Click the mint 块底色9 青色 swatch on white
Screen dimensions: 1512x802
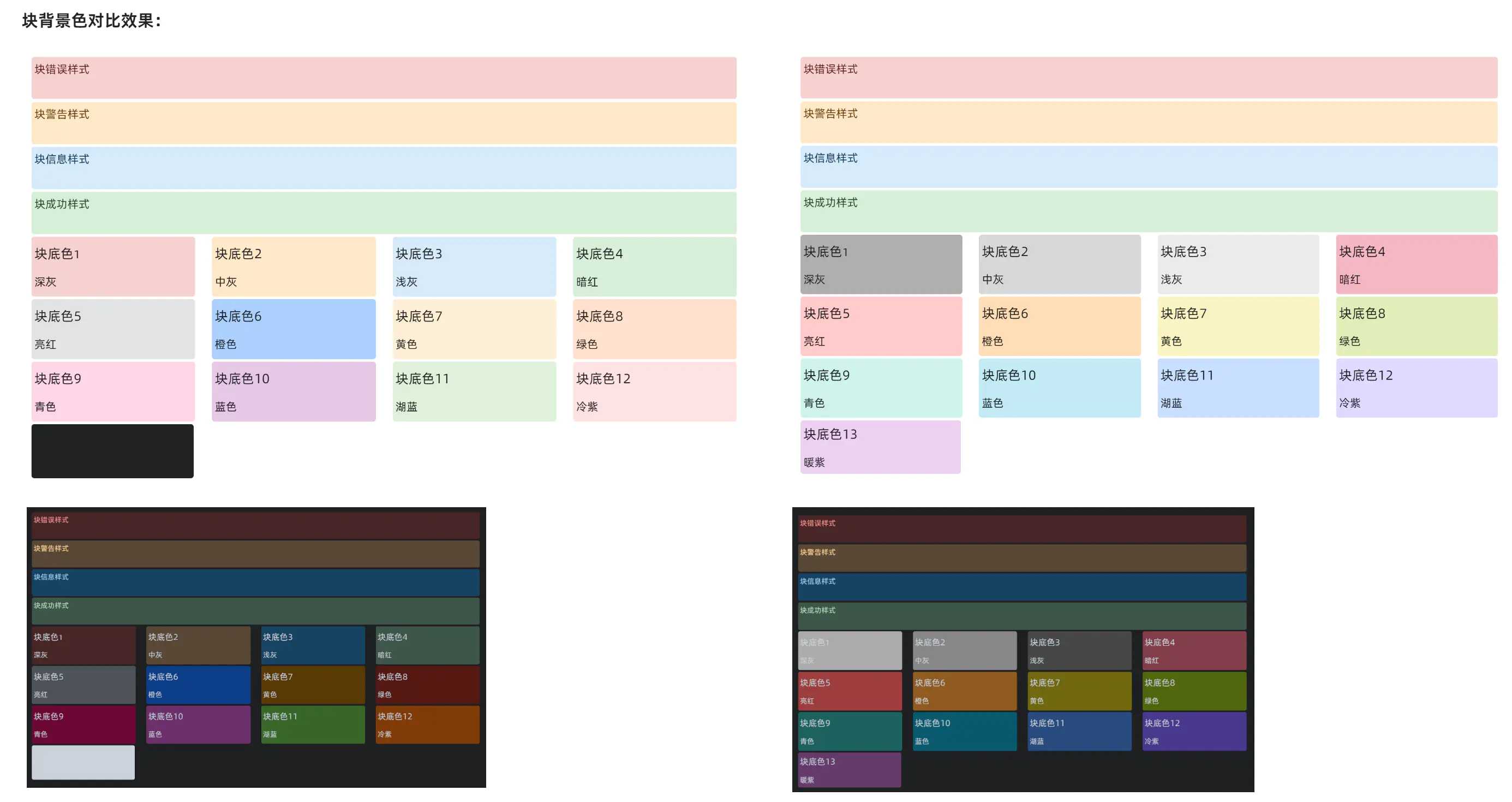click(x=881, y=388)
